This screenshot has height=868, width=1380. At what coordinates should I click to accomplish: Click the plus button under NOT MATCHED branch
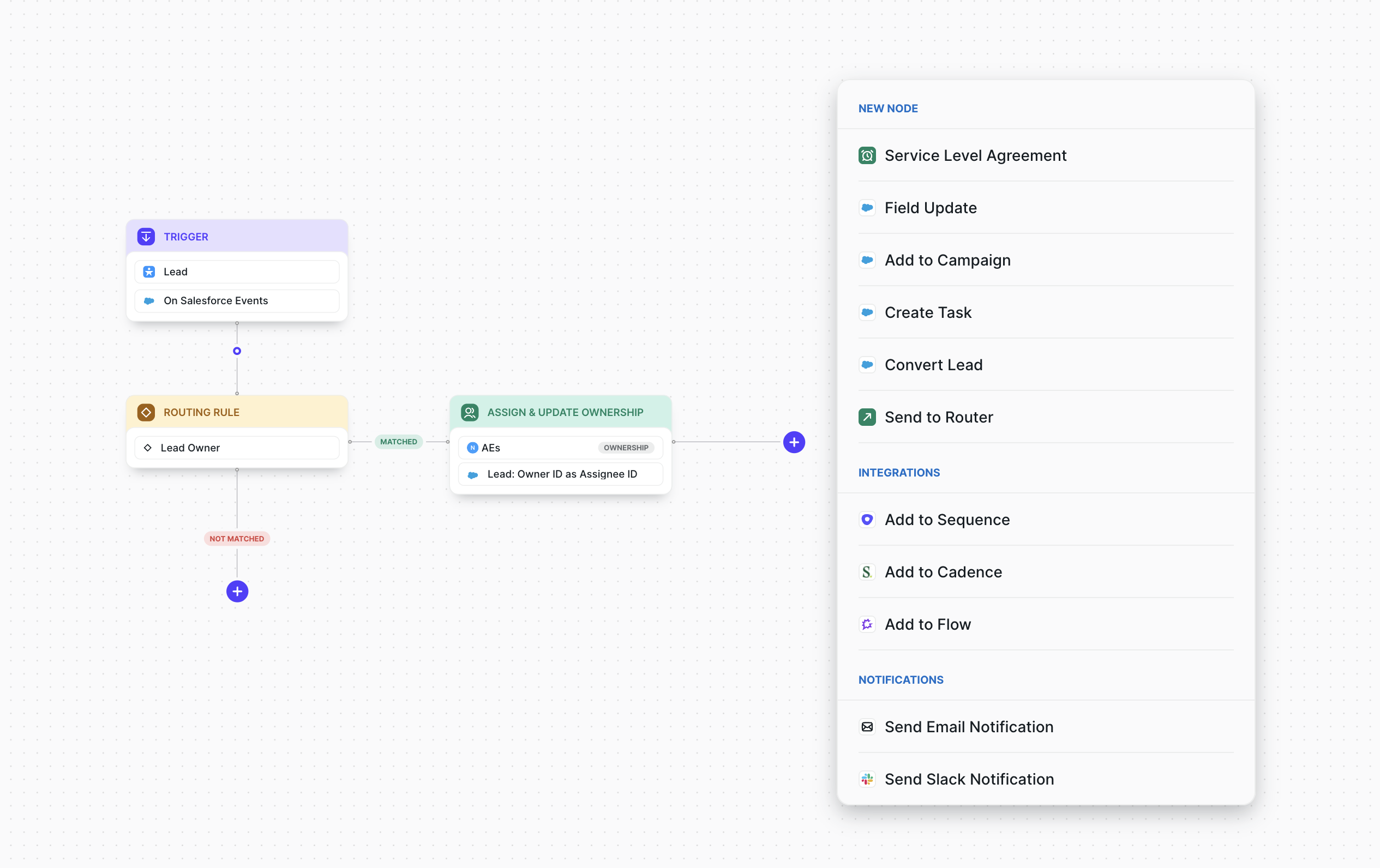click(x=237, y=591)
